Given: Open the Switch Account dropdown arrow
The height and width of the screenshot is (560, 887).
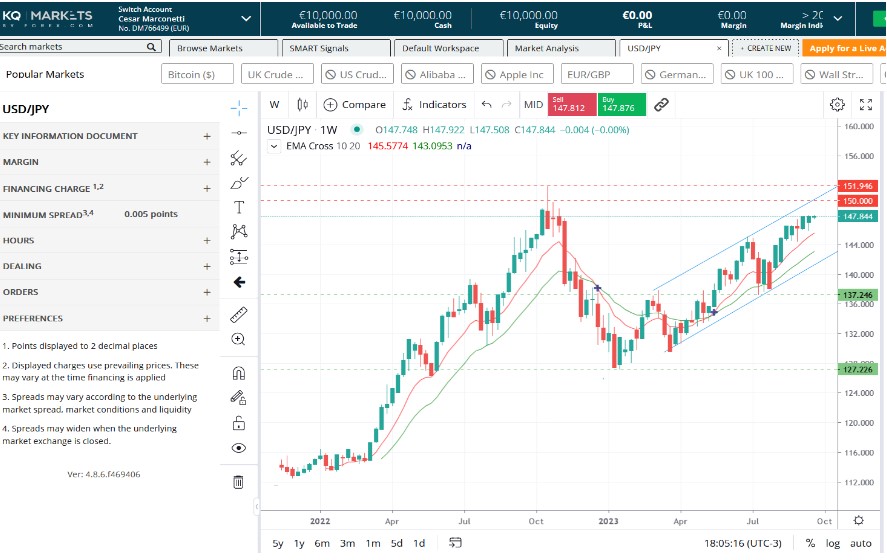Looking at the screenshot, I should (246, 19).
